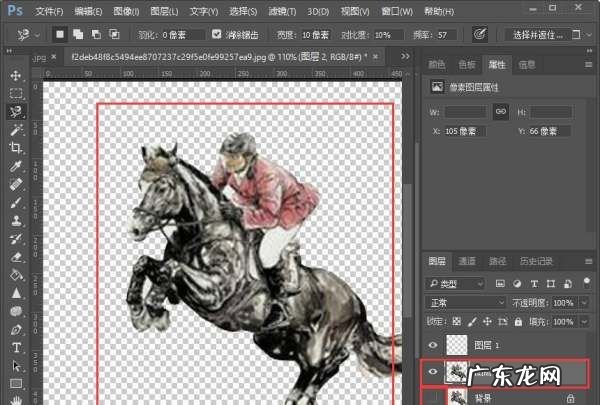The height and width of the screenshot is (405, 600).
Task: Click the link width and height icon
Action: tap(501, 111)
